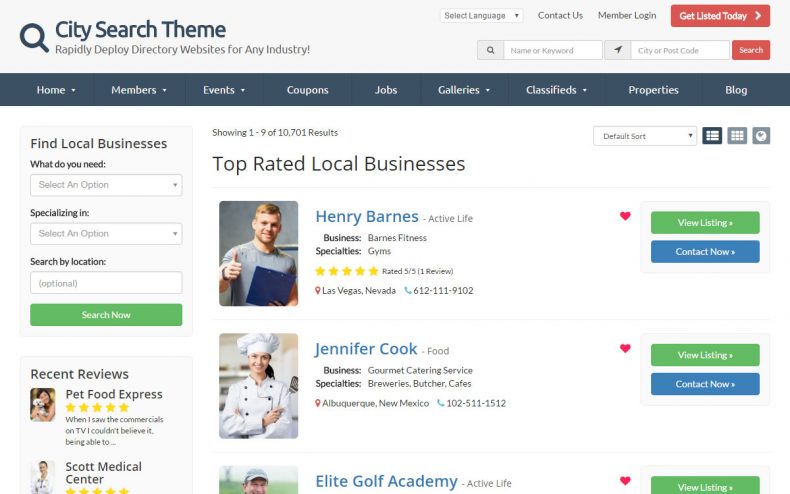
Task: View Listing for Elite Golf Academy
Action: [x=705, y=485]
